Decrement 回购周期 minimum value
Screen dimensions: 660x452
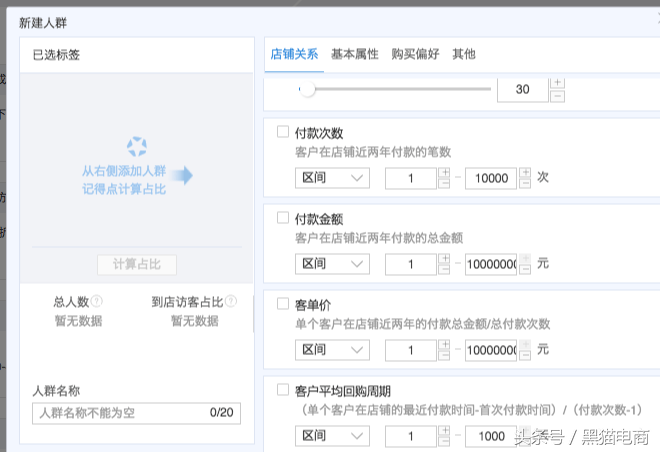444,441
